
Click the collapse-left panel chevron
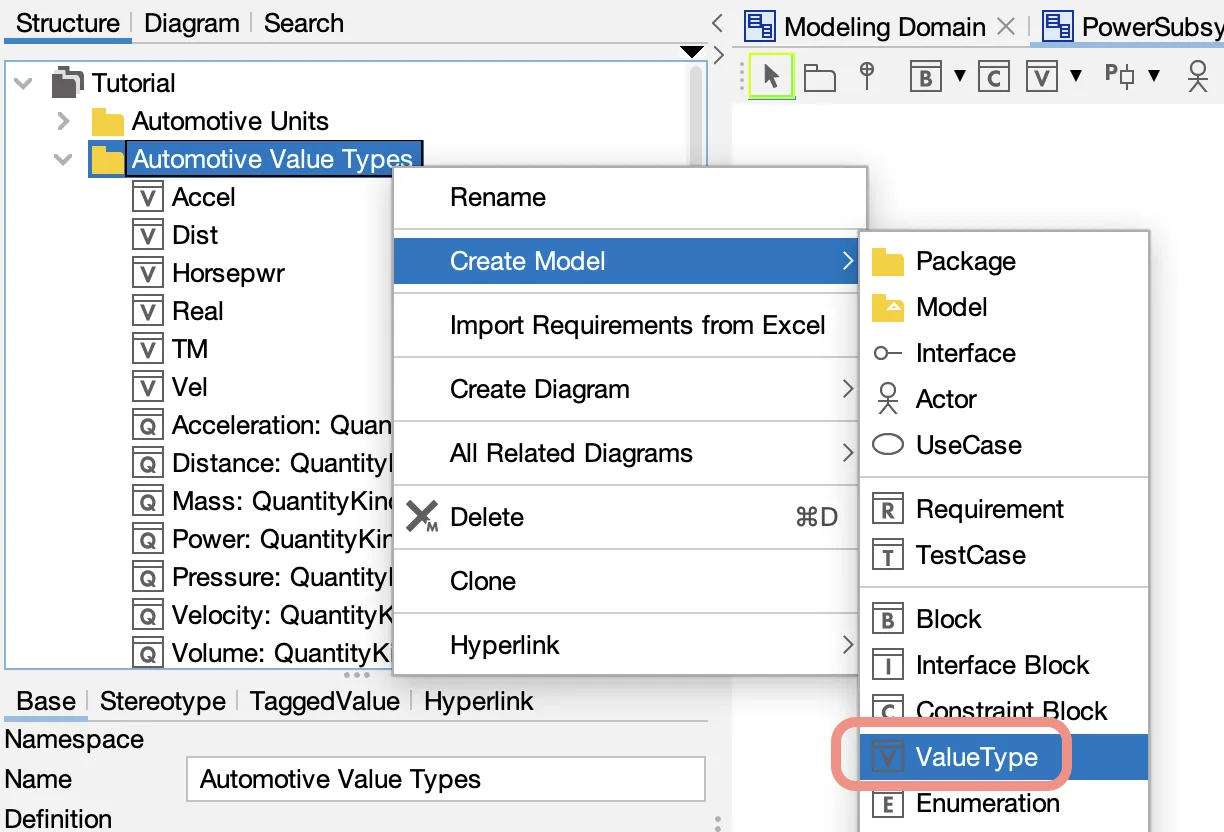coord(717,24)
